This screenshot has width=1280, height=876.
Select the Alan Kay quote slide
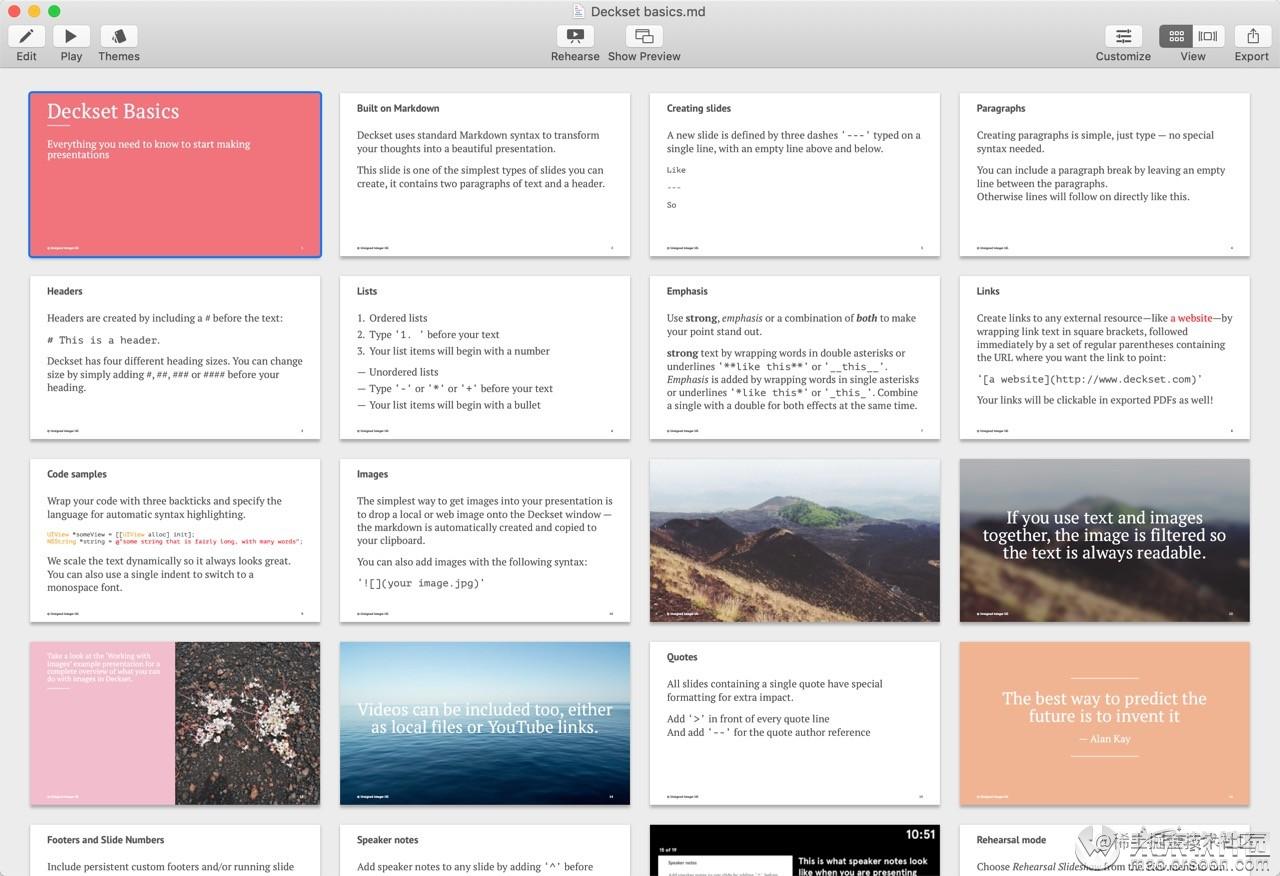[x=1105, y=724]
